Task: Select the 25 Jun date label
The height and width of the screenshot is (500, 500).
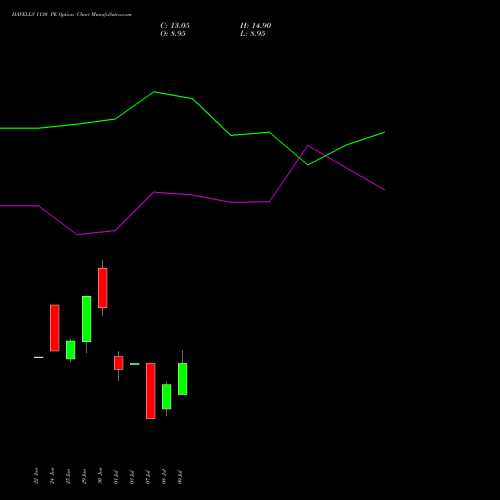Action: pos(68,476)
